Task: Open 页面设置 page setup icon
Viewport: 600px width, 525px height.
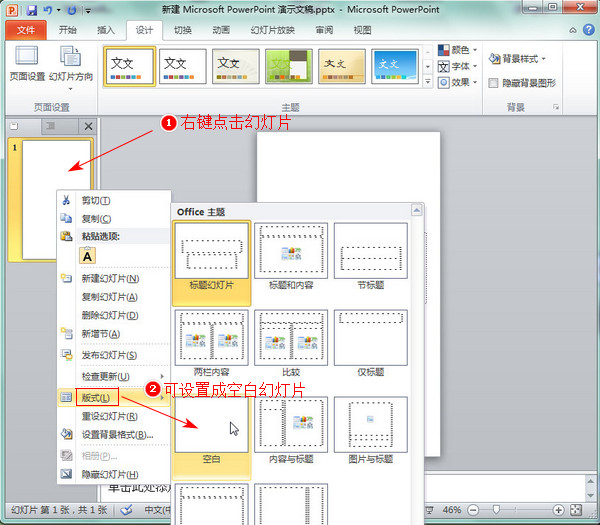Action: 27,56
